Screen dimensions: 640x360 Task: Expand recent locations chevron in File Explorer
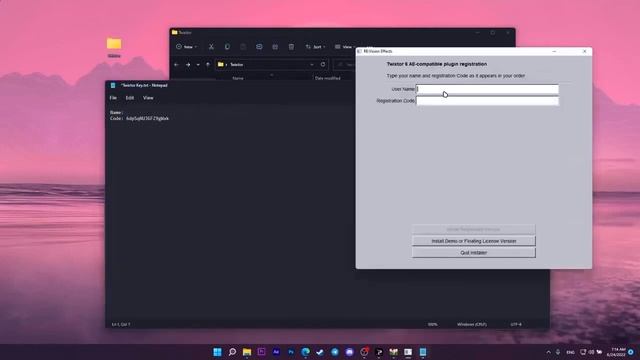click(x=198, y=64)
